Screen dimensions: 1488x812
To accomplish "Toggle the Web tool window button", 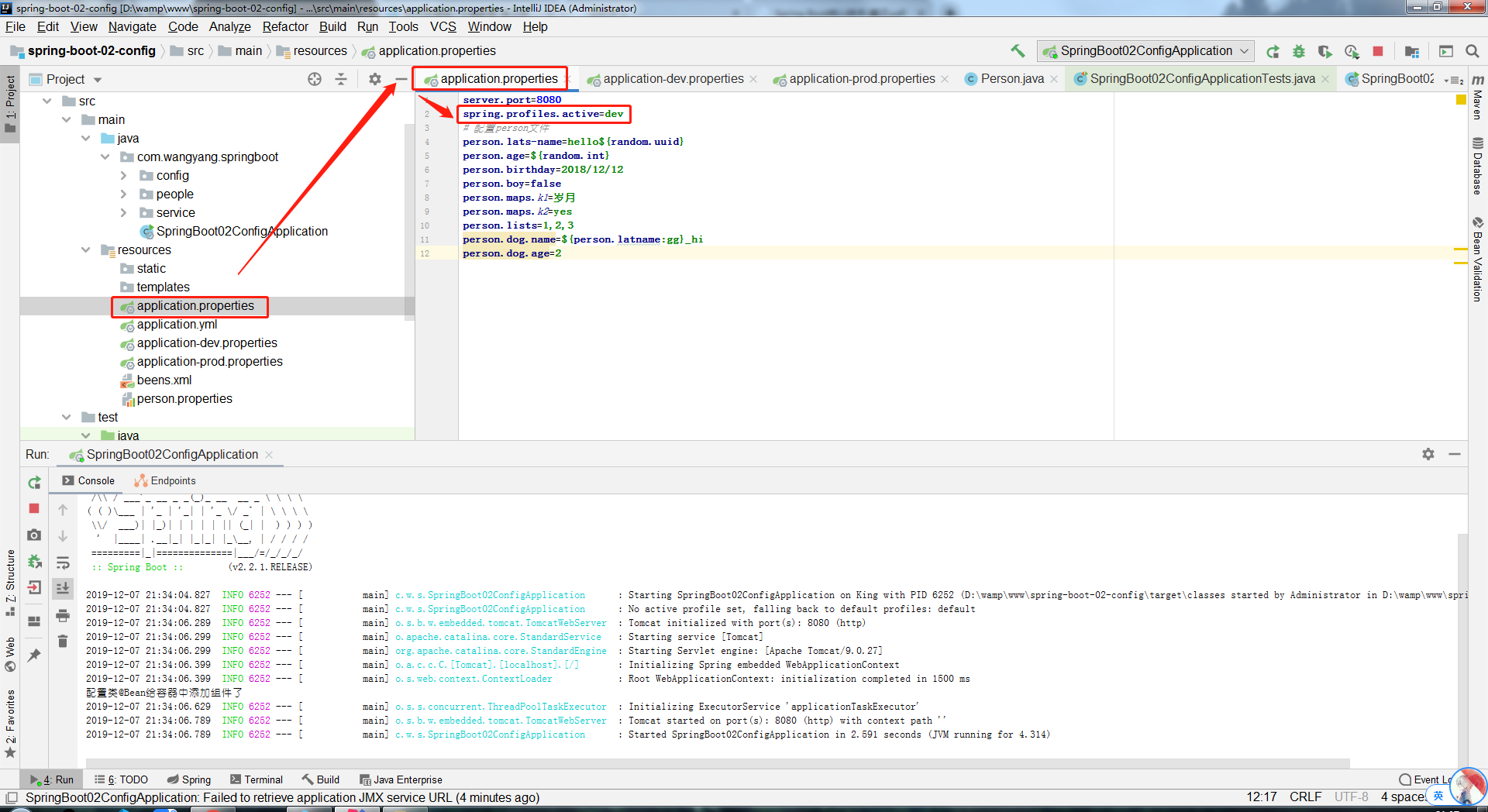I will 10,654.
